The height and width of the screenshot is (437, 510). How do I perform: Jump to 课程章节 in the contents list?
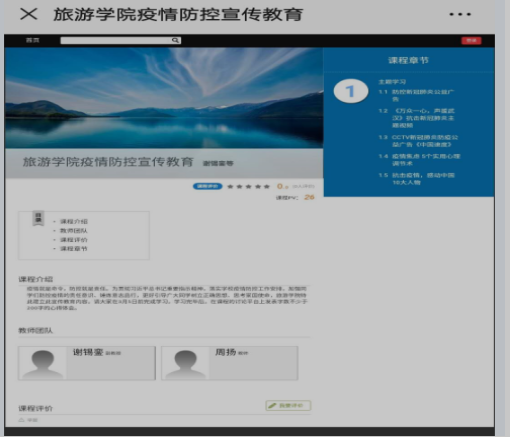point(74,249)
